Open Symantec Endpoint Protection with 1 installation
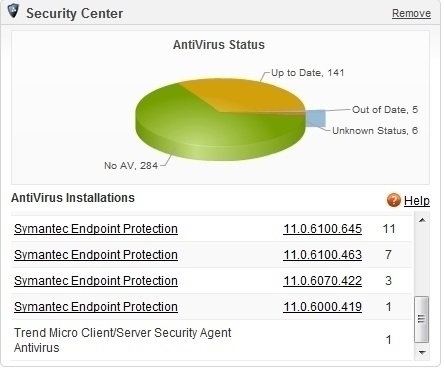444x371 pixels. pos(96,307)
